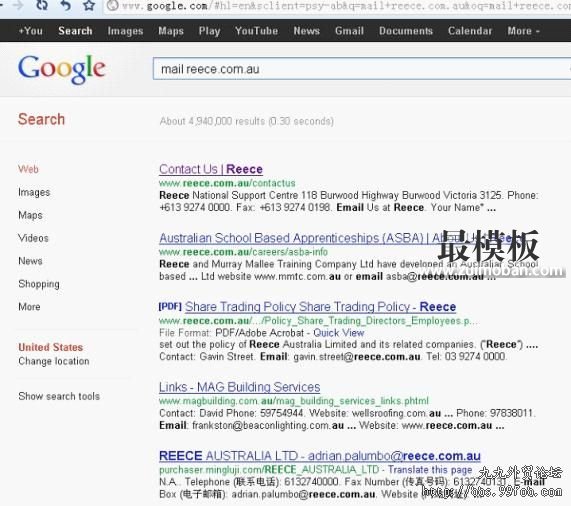
Task: Select Shopping filter in left sidebar
Action: (39, 284)
